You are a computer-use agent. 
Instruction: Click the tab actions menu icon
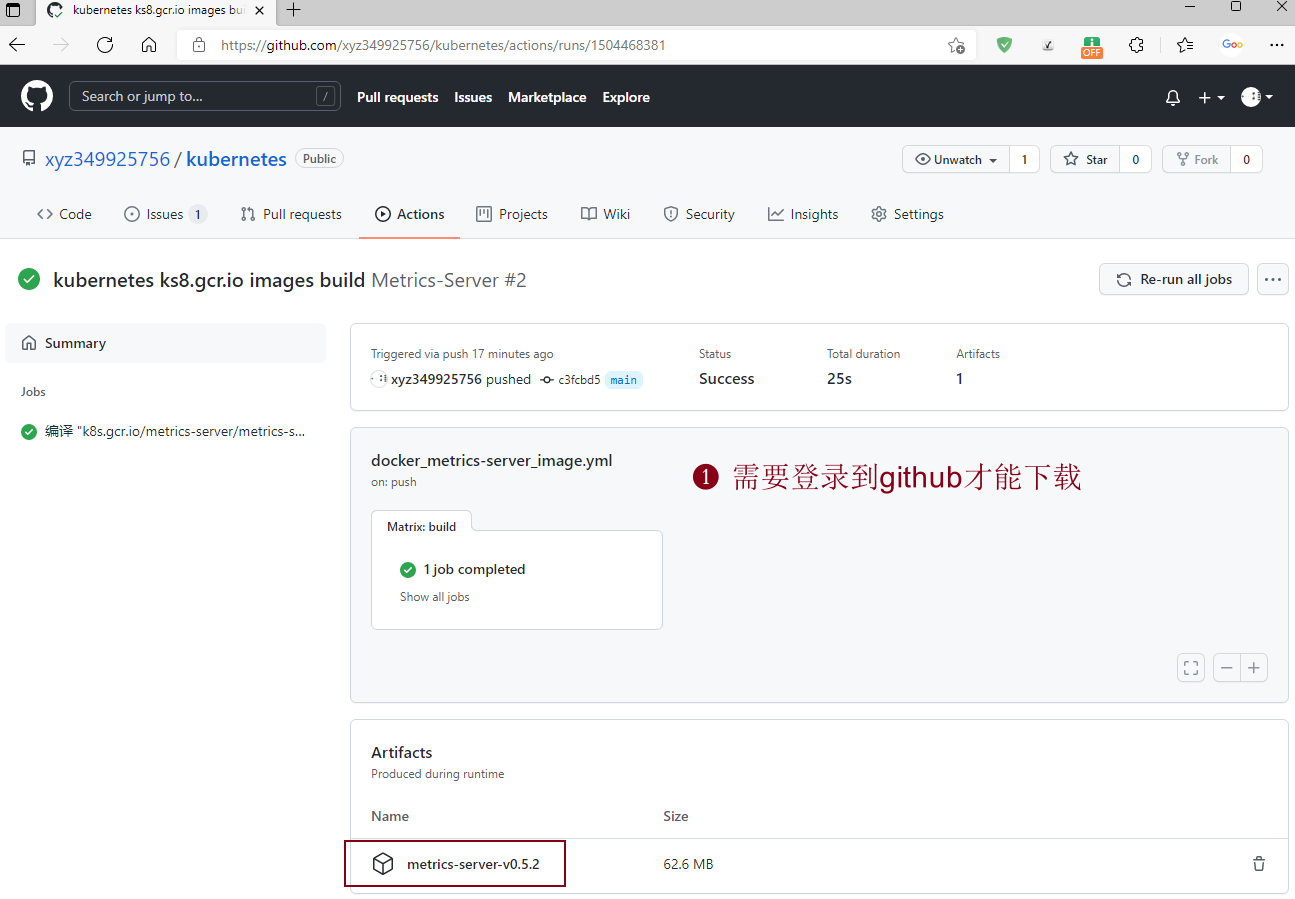pos(14,10)
